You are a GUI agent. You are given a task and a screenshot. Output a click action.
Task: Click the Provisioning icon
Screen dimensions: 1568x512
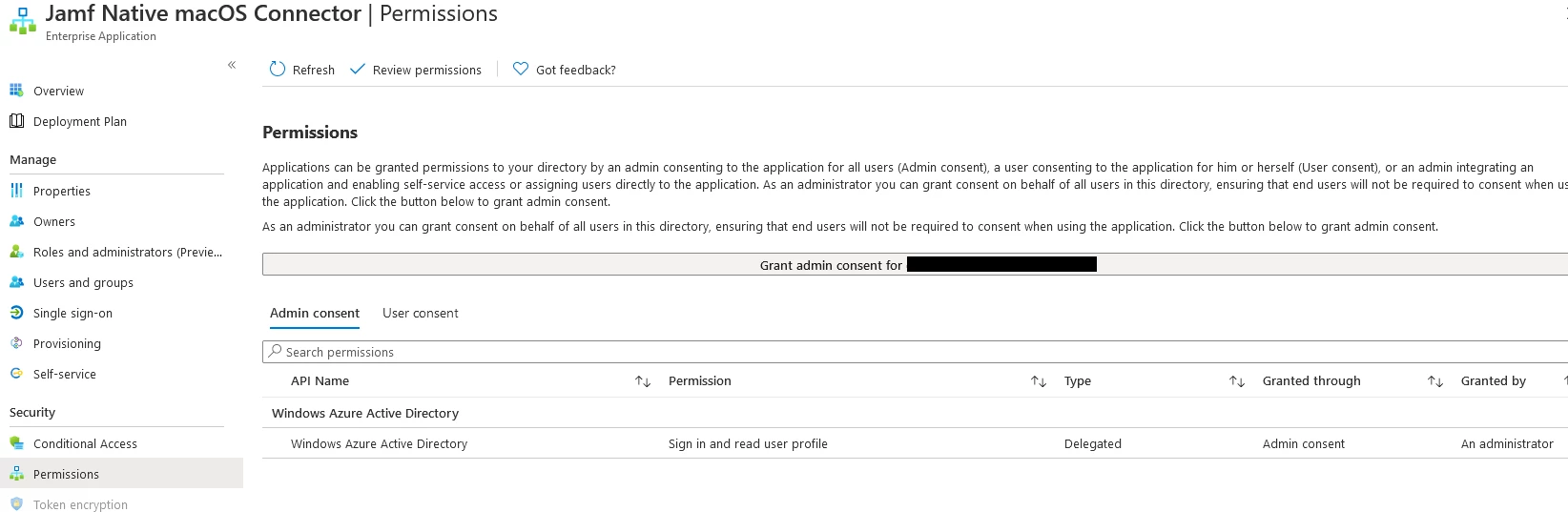[x=16, y=343]
